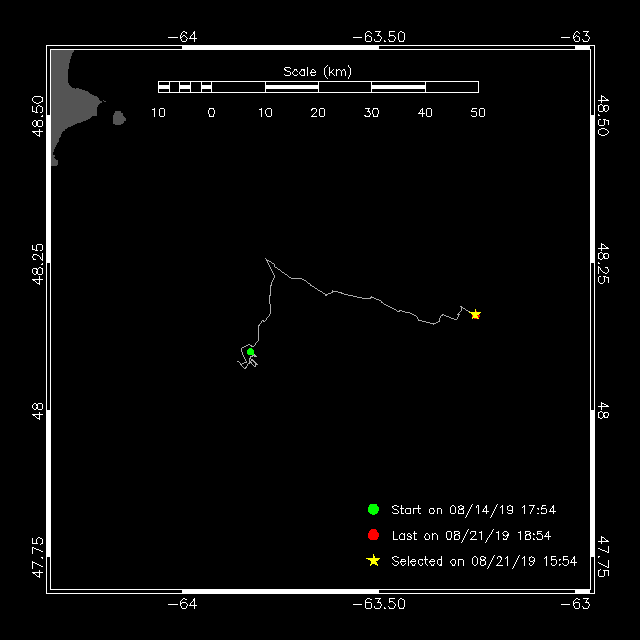Click the '50' label under the scale bar
The height and width of the screenshot is (640, 640).
[478, 112]
